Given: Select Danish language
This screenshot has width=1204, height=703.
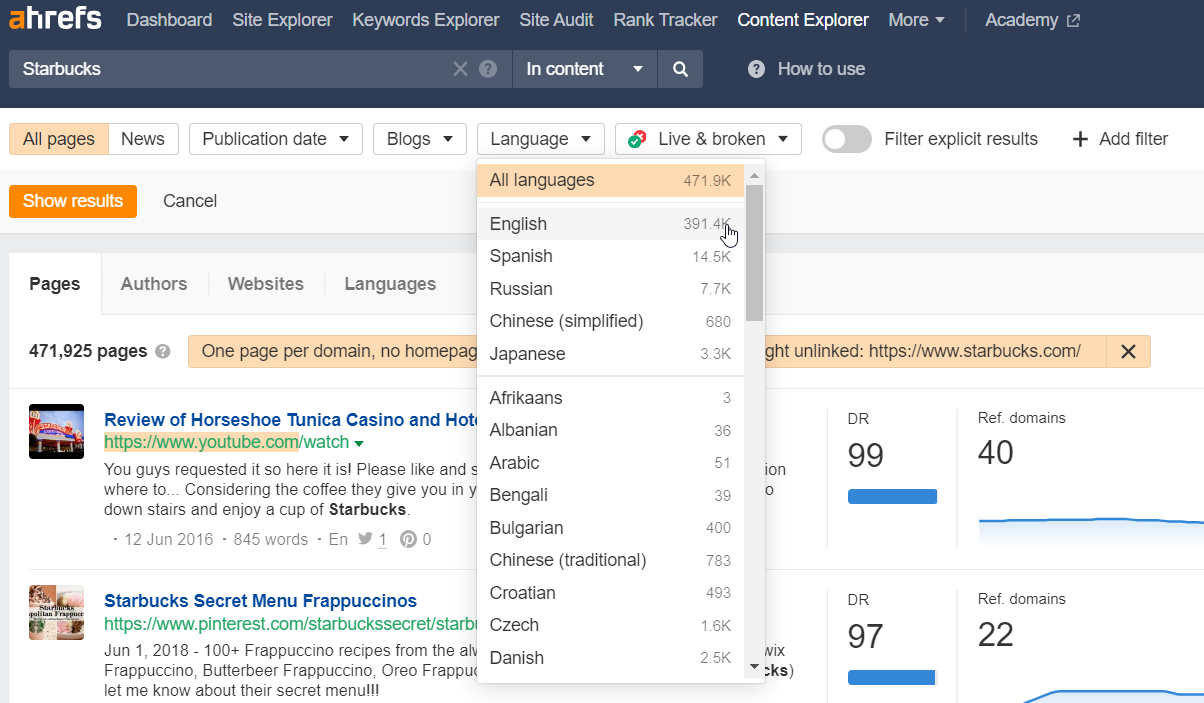Looking at the screenshot, I should [611, 658].
